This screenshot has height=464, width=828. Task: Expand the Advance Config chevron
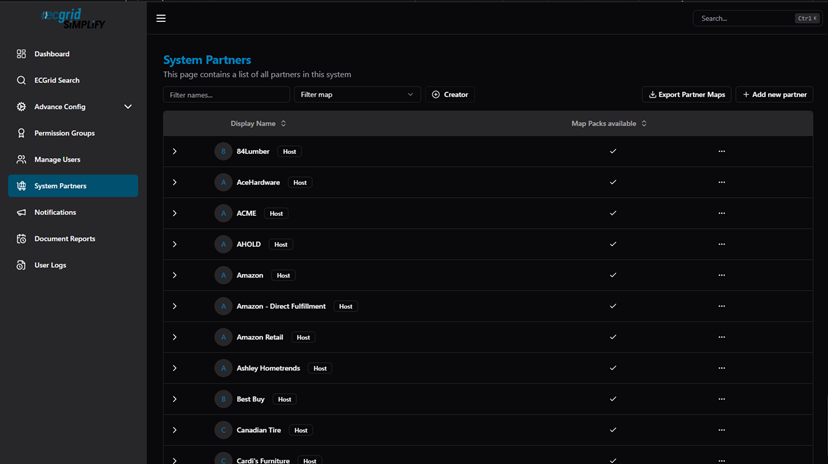[128, 107]
